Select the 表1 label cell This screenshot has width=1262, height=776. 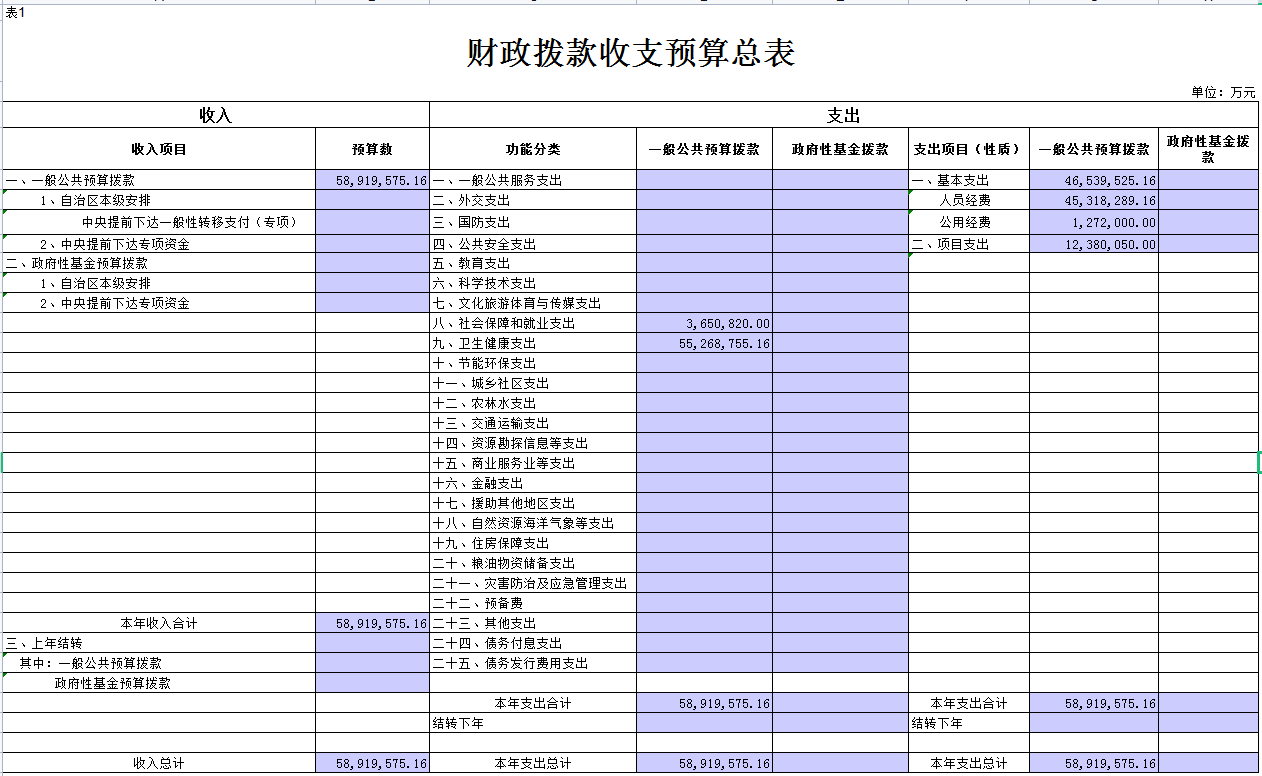15,12
